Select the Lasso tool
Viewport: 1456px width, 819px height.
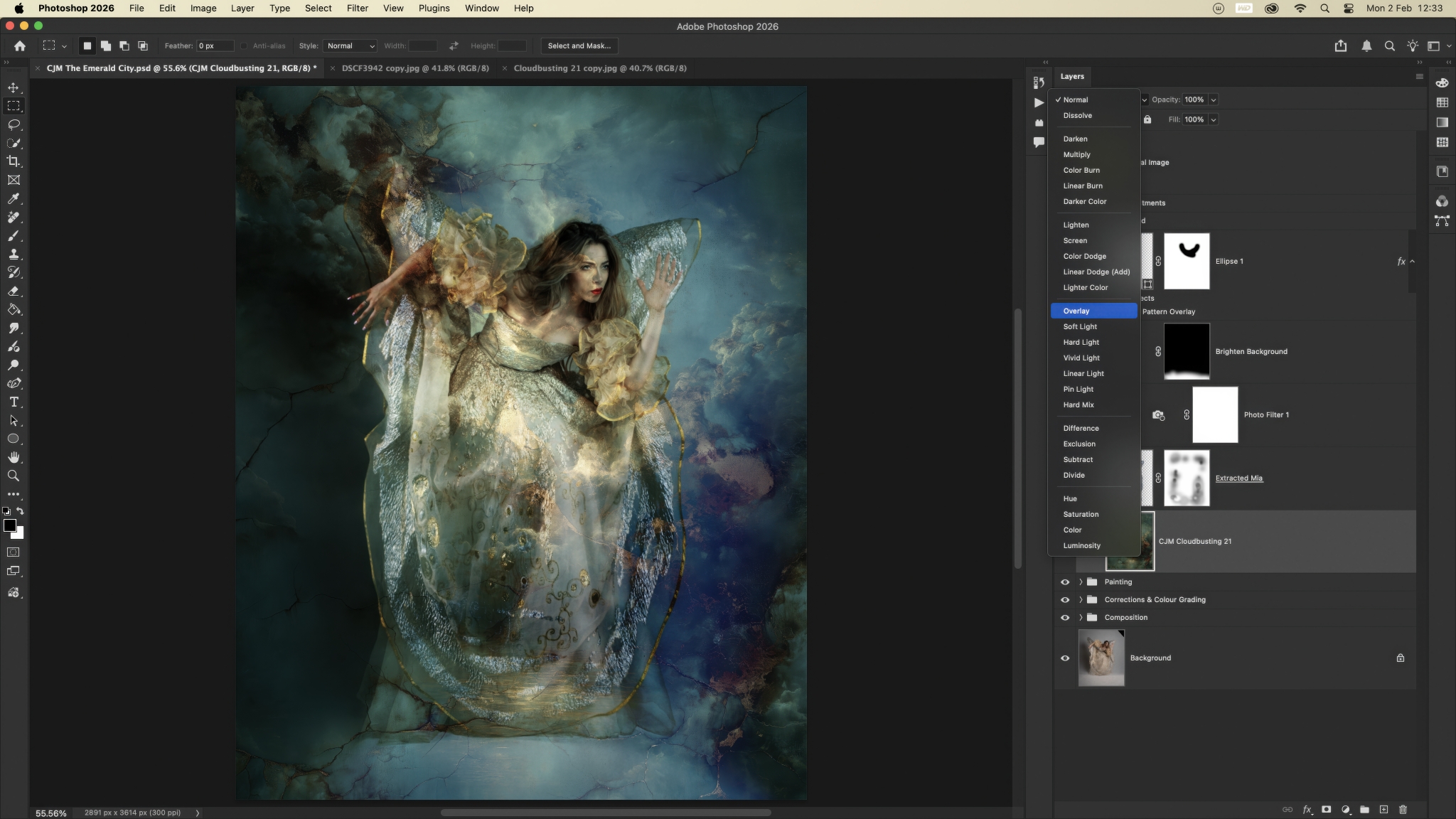click(14, 124)
